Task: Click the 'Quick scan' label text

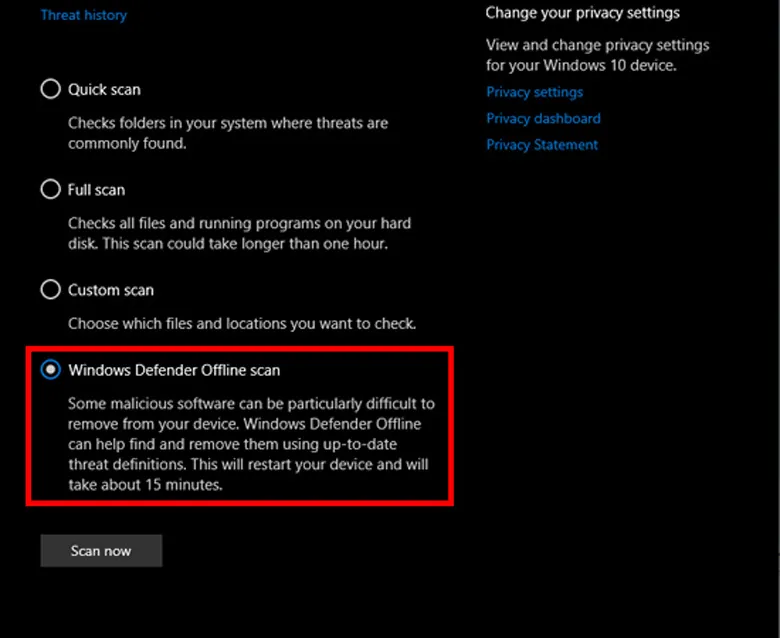Action: [104, 90]
